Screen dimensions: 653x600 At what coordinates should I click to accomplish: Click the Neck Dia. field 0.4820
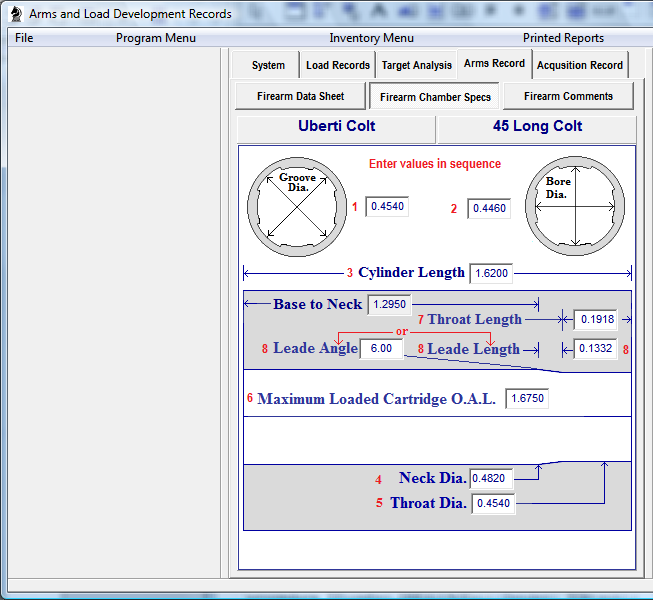(491, 478)
